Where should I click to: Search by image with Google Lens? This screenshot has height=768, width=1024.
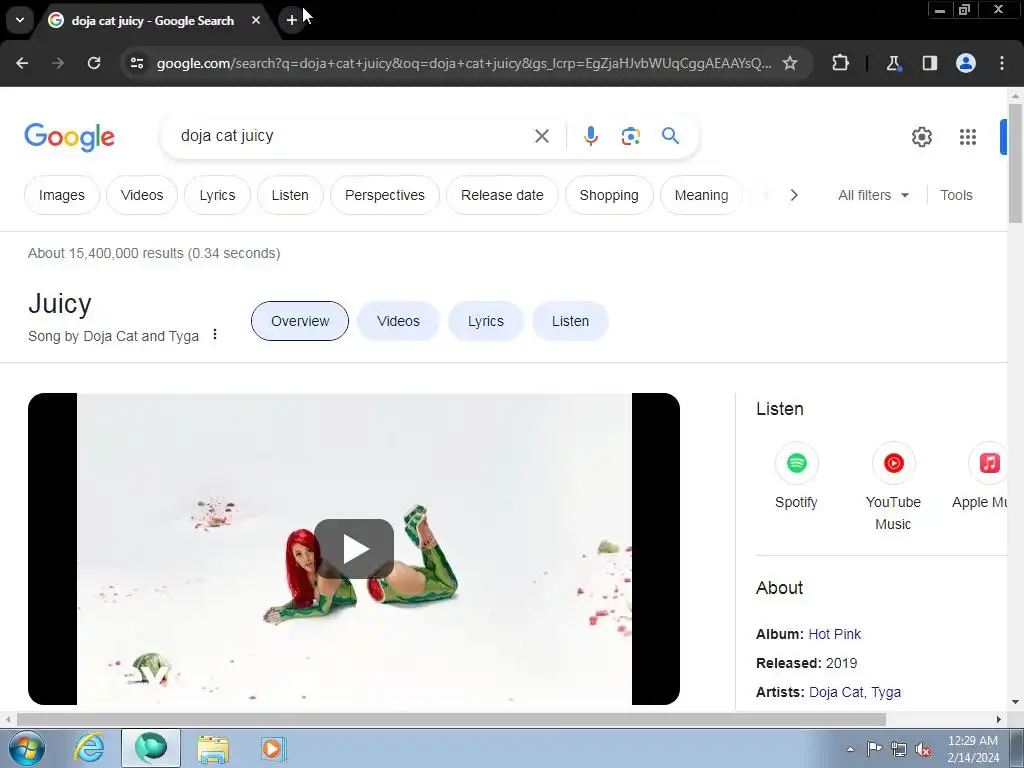(x=630, y=136)
